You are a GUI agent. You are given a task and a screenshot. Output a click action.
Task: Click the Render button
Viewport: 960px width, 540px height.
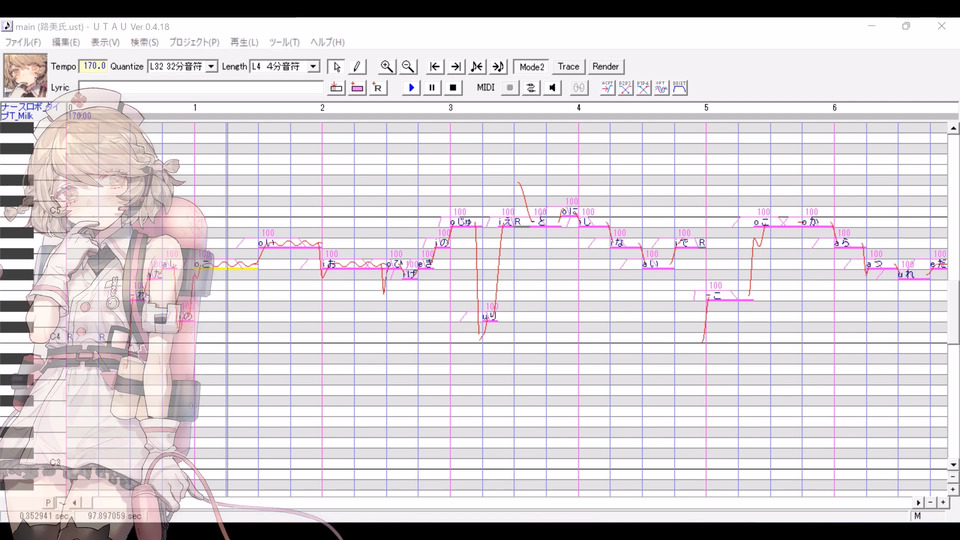pyautogui.click(x=606, y=67)
